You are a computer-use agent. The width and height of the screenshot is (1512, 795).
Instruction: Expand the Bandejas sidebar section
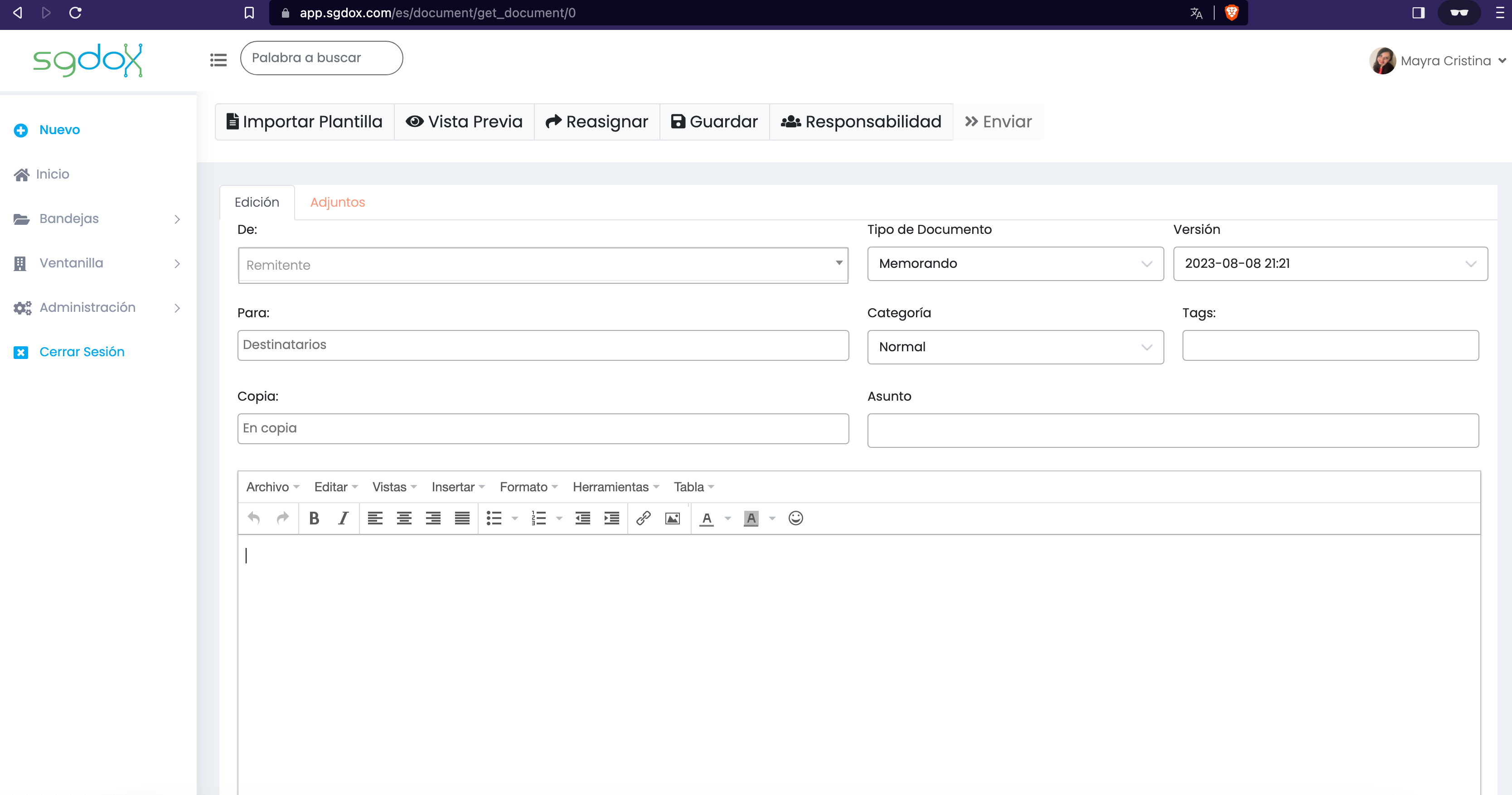coord(97,219)
